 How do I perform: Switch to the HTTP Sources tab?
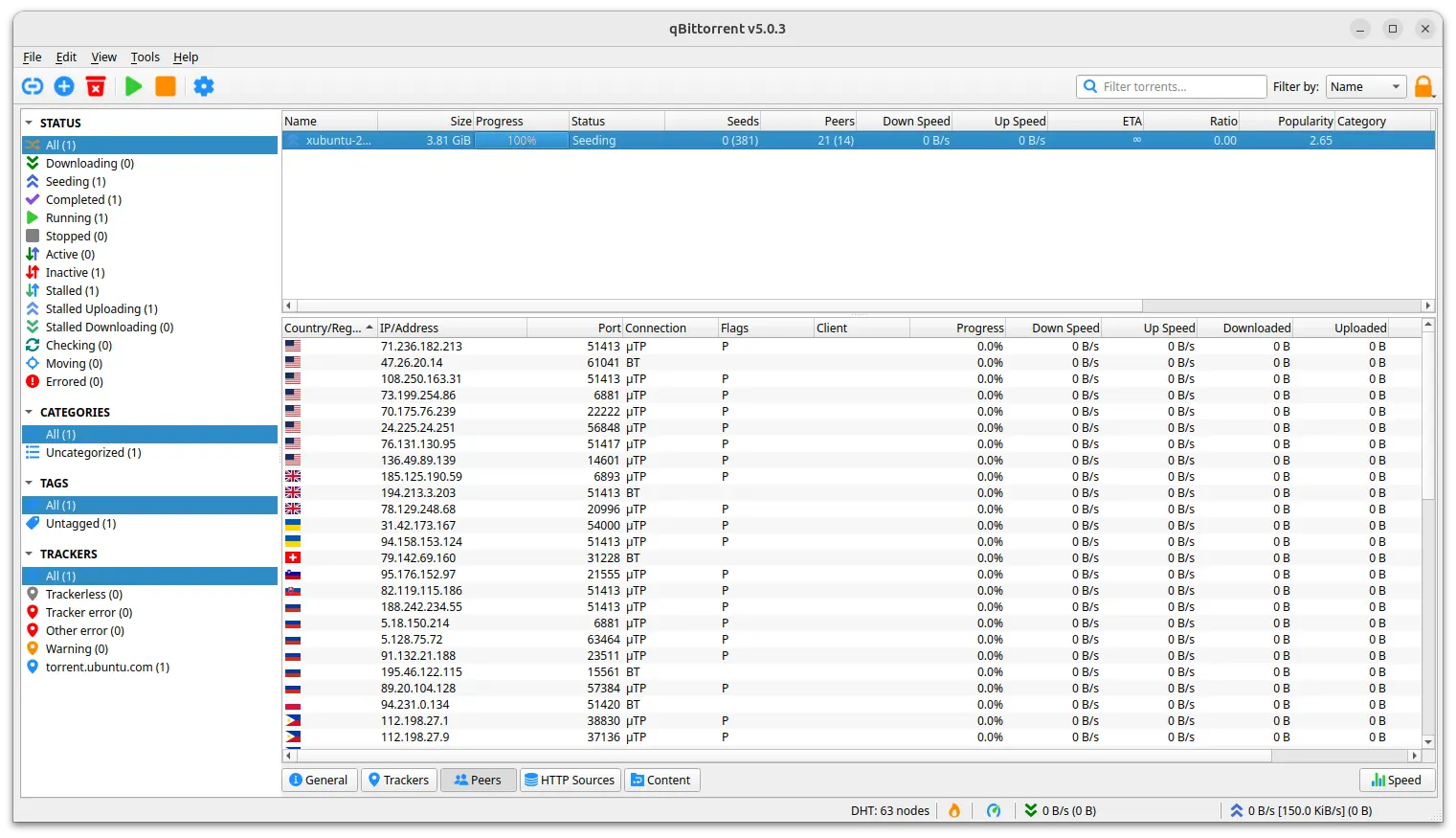click(570, 781)
